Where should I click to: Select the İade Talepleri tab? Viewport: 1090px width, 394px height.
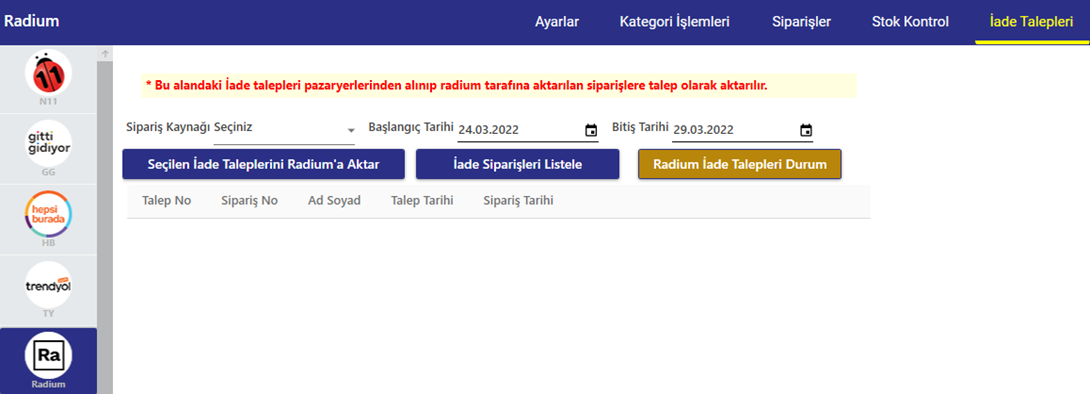[1032, 22]
